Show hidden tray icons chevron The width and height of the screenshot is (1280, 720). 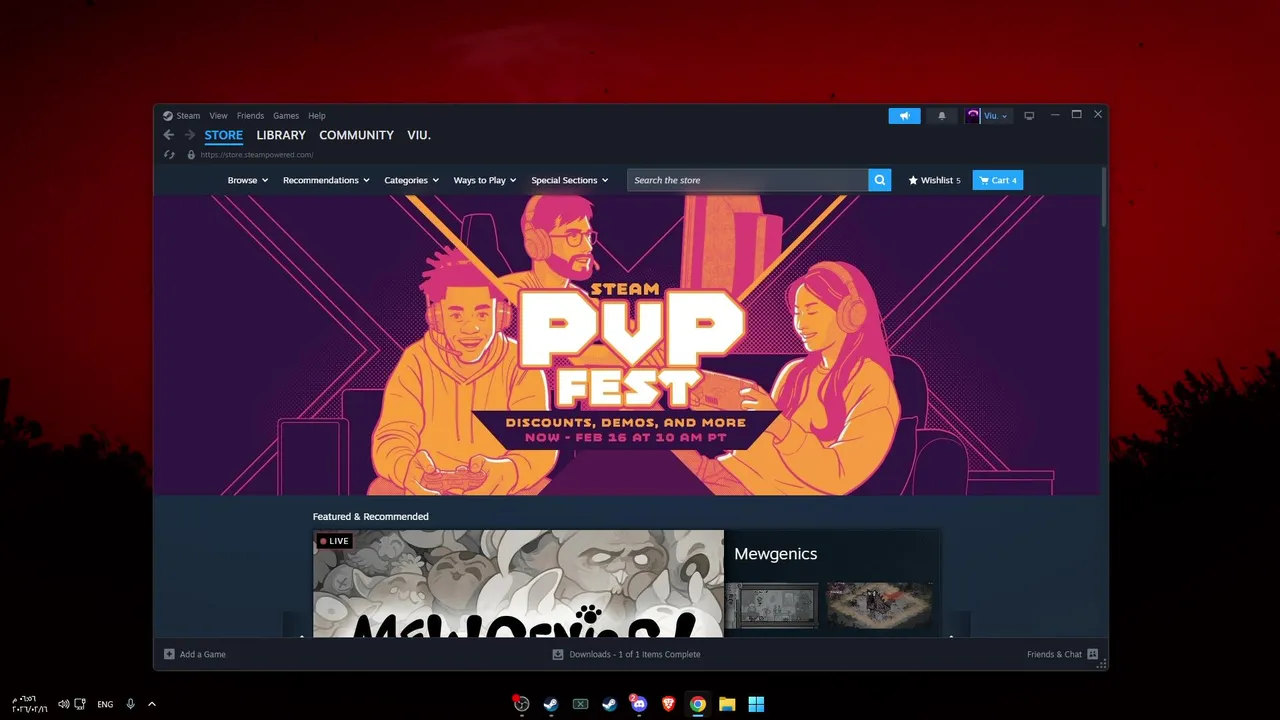pos(152,704)
